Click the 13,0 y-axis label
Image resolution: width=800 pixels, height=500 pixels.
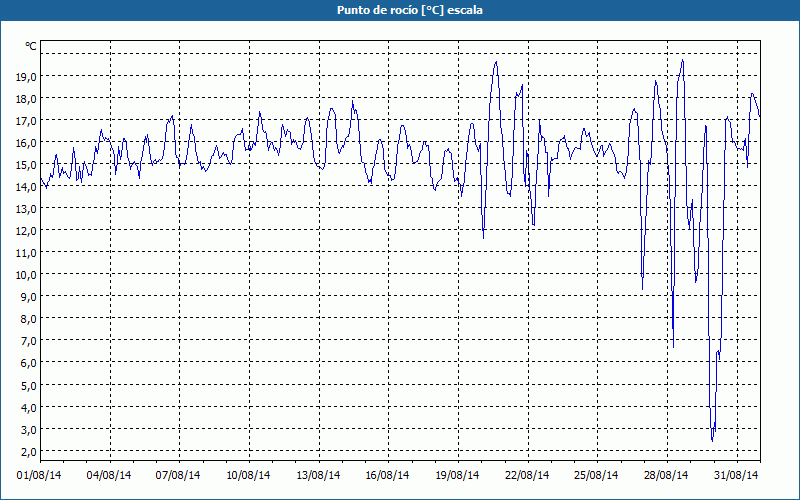[26, 209]
